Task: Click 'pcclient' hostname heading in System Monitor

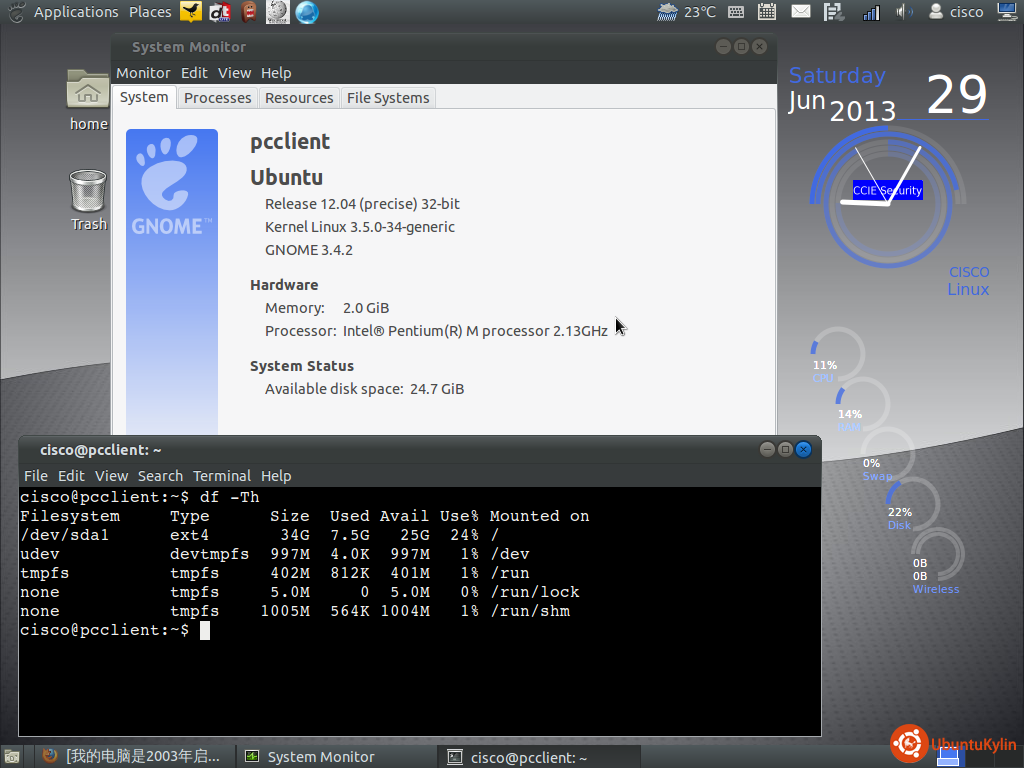Action: (x=290, y=142)
